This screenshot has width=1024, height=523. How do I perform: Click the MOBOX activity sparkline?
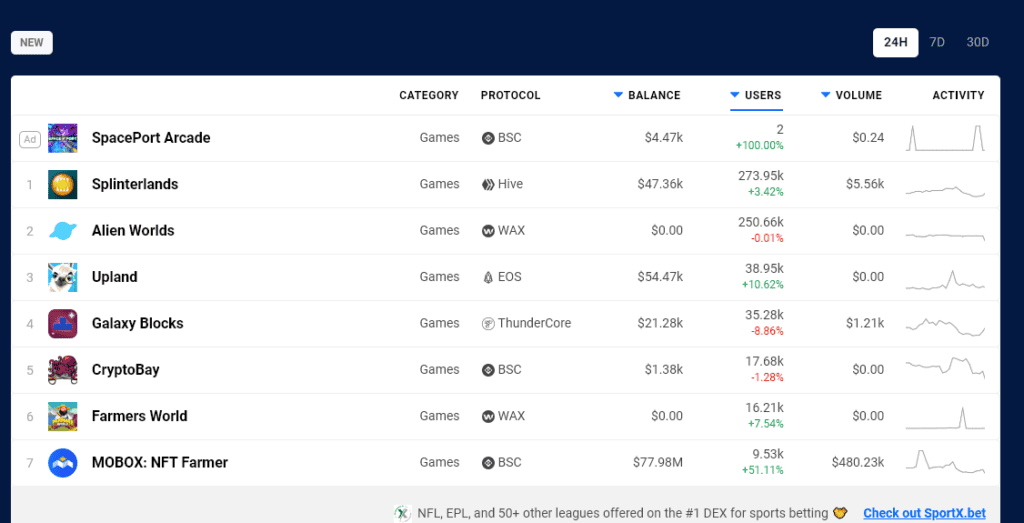(945, 462)
